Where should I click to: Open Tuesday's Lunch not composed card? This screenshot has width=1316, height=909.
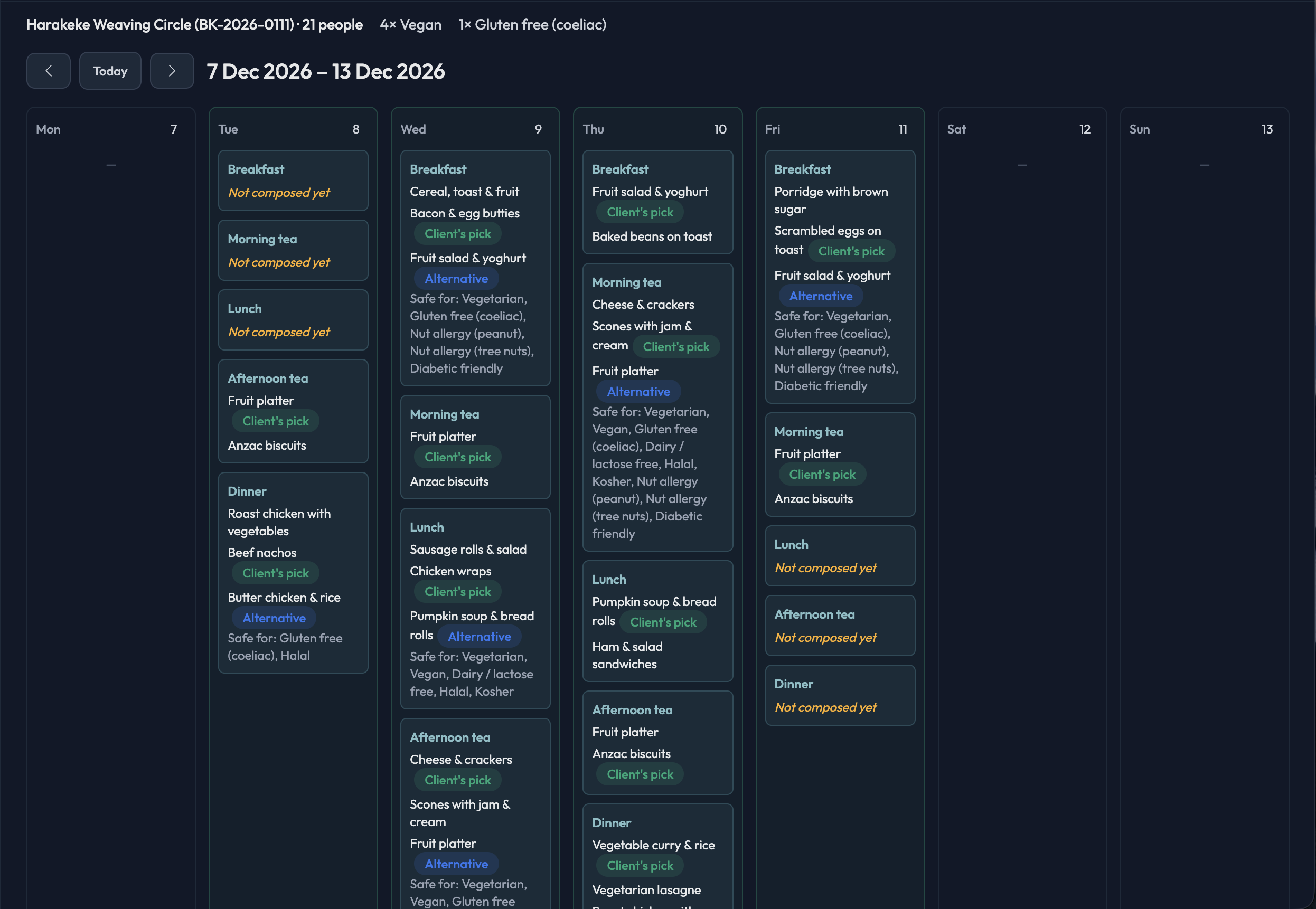[x=293, y=319]
